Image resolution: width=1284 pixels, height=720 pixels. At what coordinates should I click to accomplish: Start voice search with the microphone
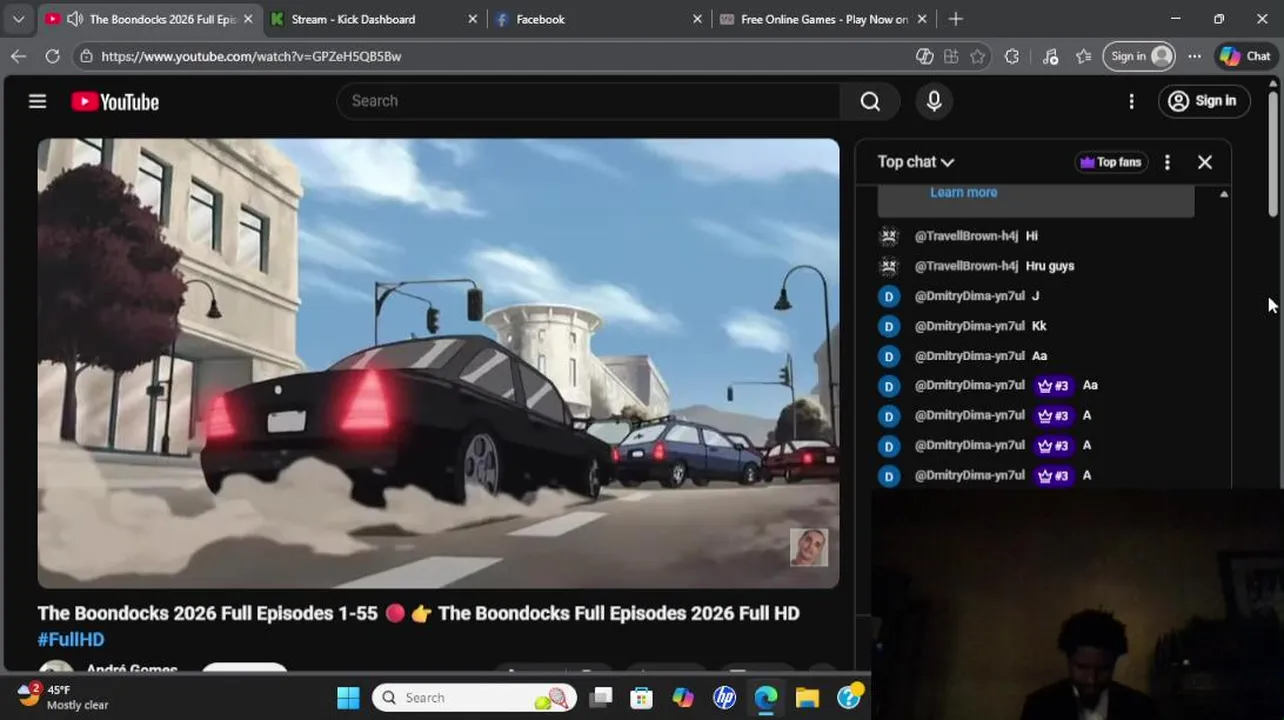coord(934,101)
